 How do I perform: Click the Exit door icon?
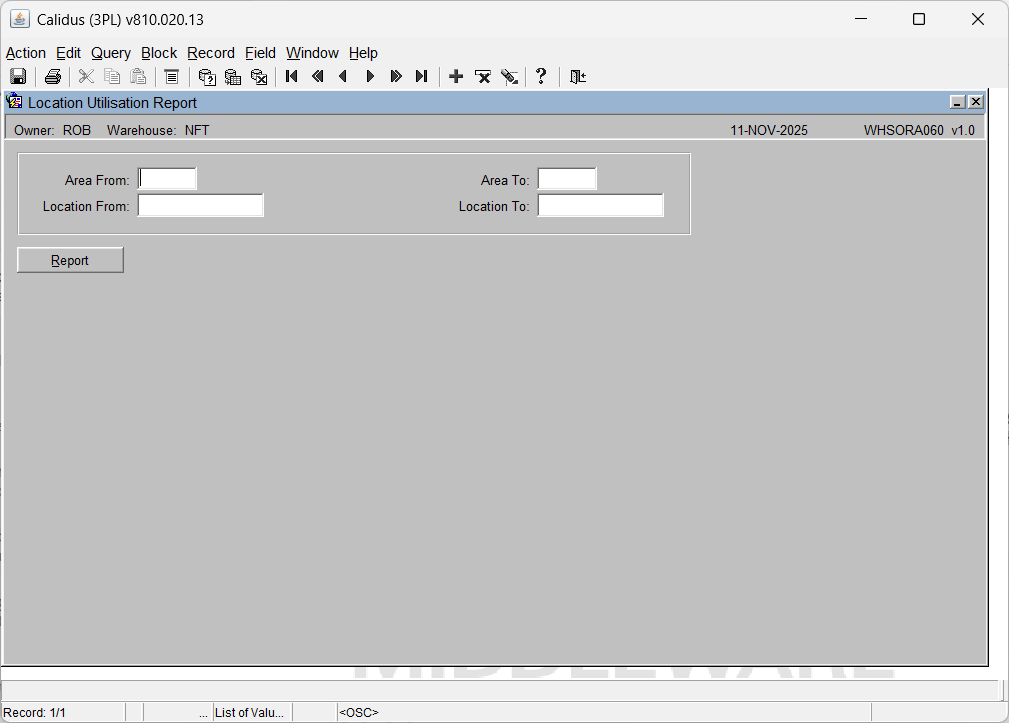click(x=577, y=77)
